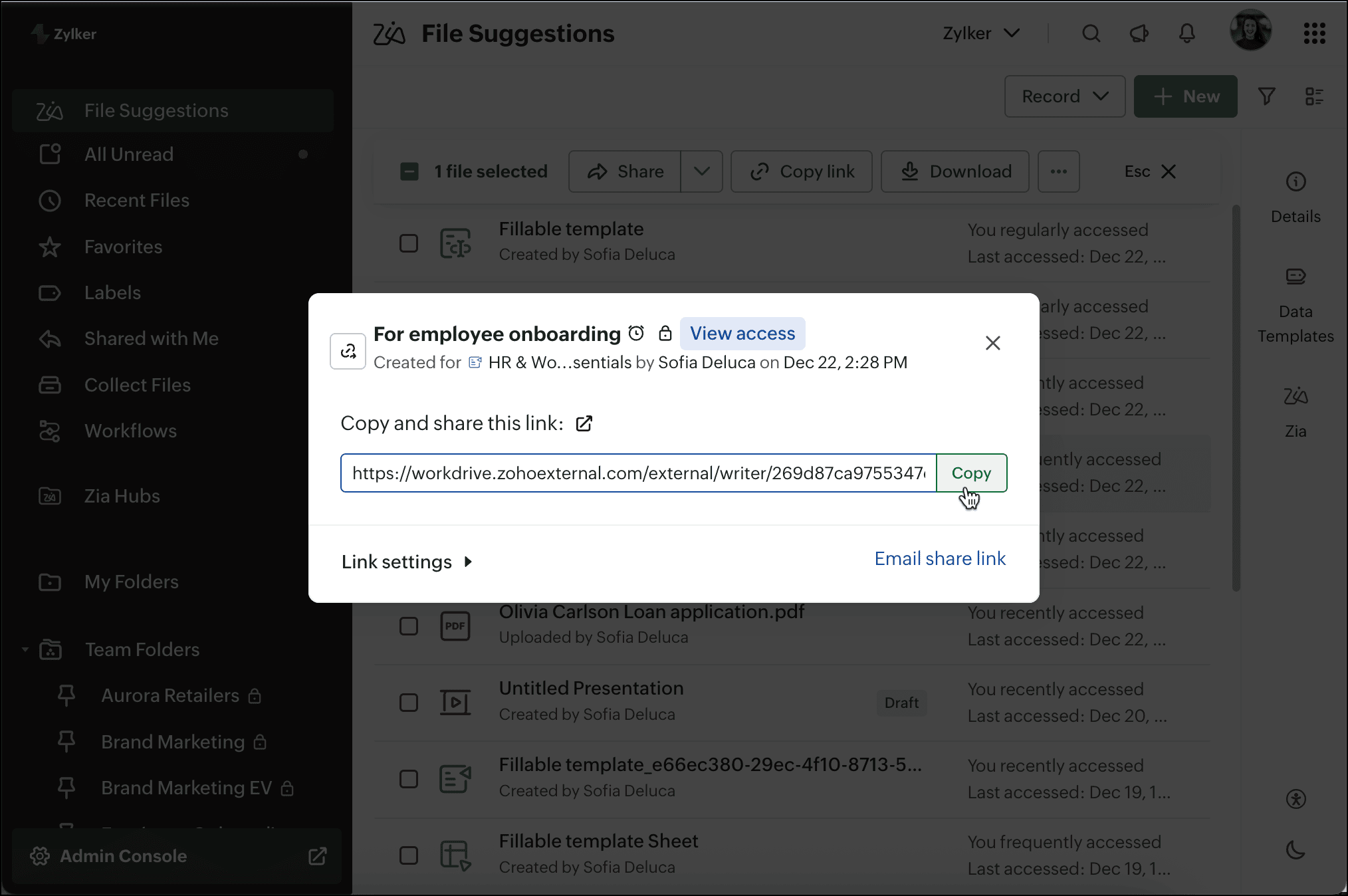Click the Copy button

click(x=971, y=473)
